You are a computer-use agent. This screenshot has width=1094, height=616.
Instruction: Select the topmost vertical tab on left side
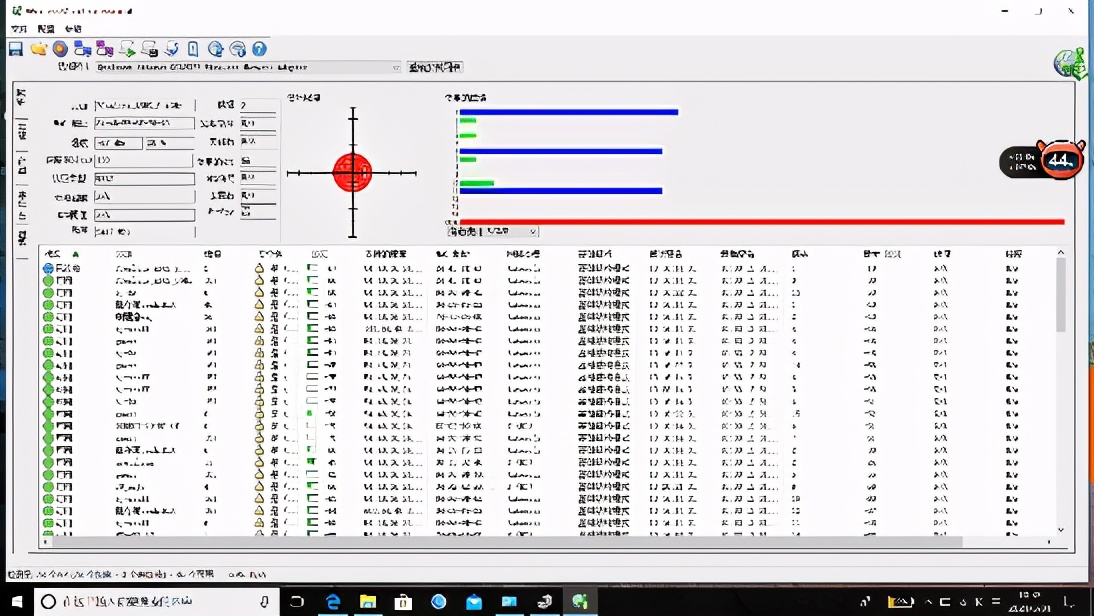21,98
